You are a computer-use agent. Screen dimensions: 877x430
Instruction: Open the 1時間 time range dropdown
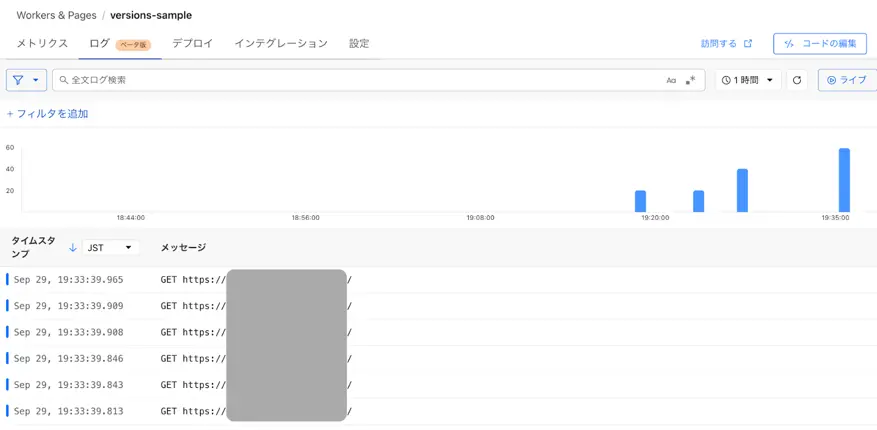748,80
